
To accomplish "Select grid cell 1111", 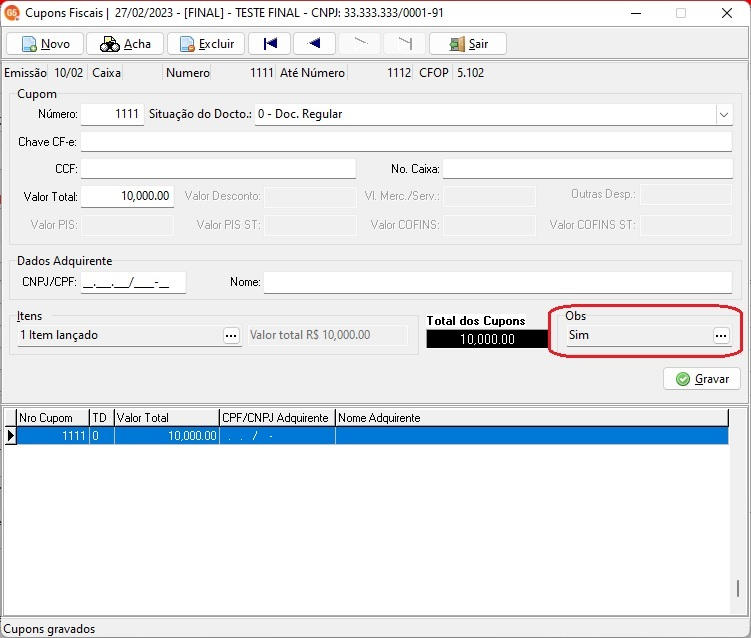I will point(53,436).
